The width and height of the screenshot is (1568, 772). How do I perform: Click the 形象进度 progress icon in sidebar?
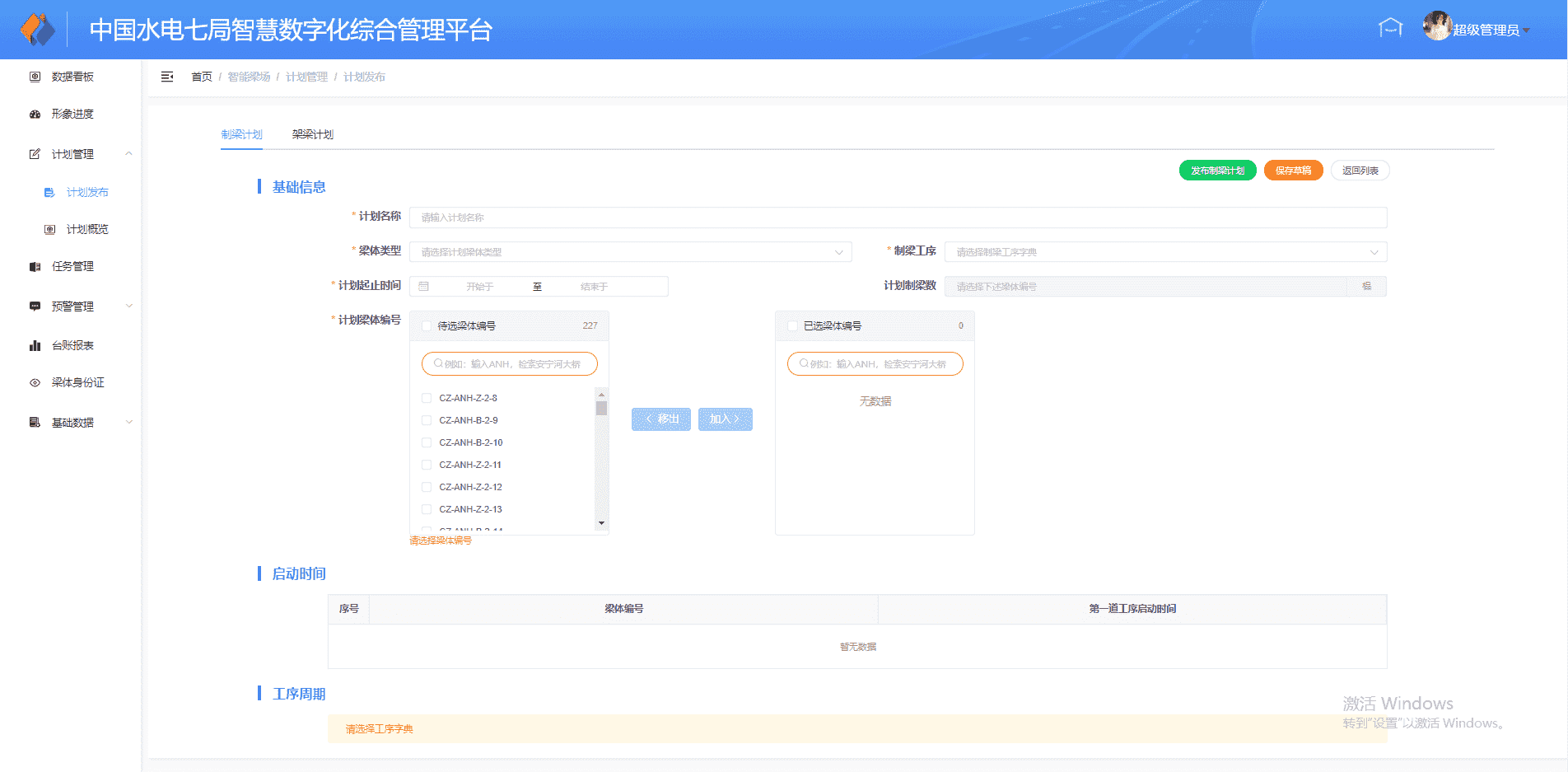click(35, 115)
